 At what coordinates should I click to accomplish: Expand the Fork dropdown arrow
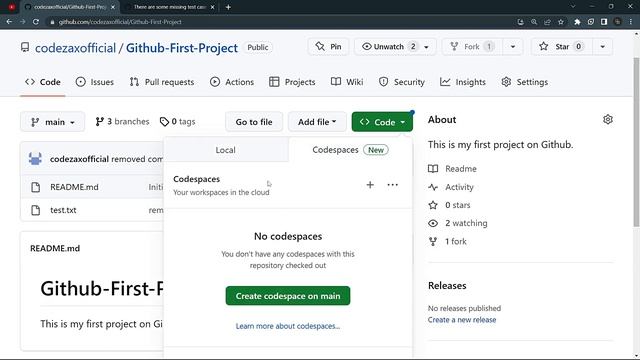point(513,47)
